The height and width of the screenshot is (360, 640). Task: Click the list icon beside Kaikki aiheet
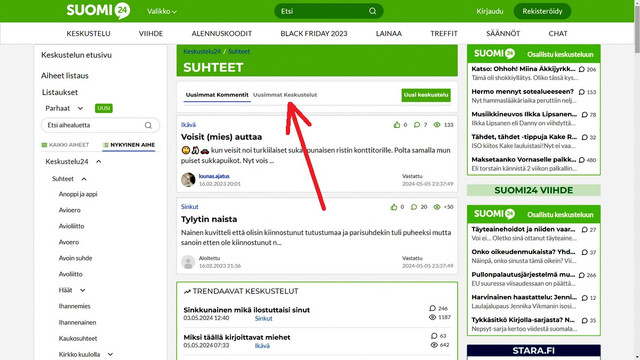pos(44,145)
